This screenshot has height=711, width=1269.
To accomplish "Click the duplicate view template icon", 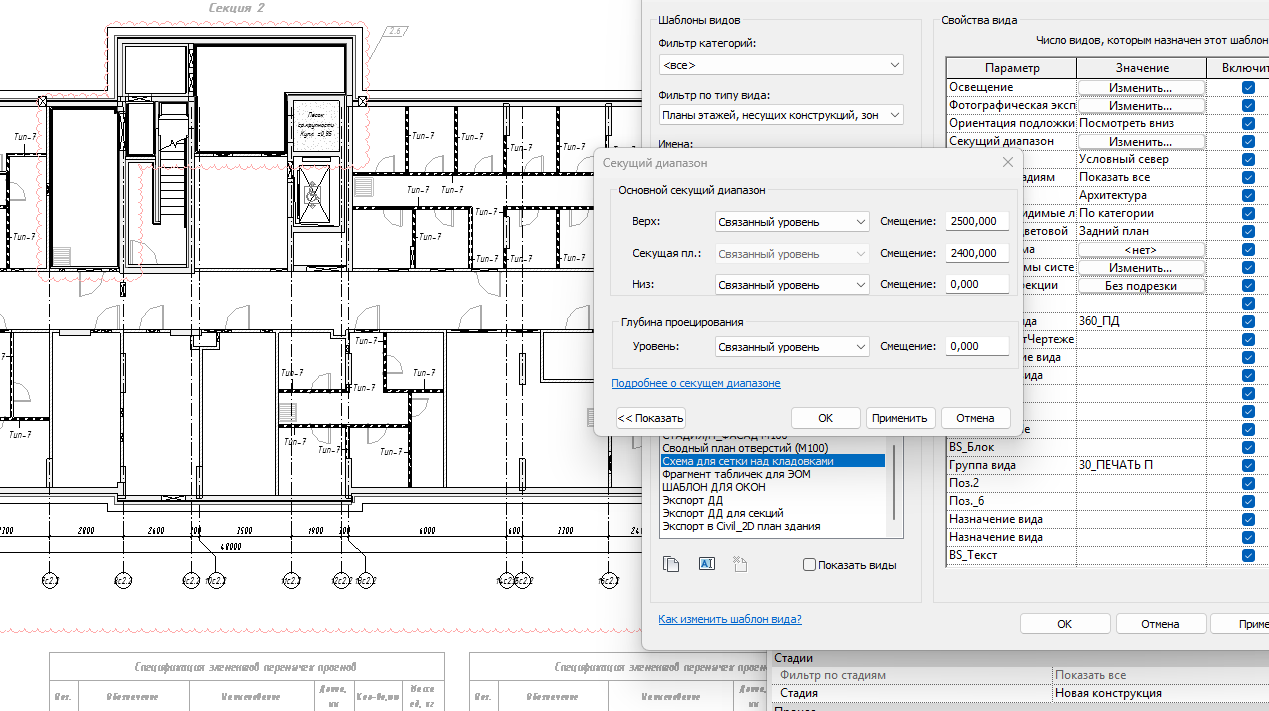I will [671, 564].
